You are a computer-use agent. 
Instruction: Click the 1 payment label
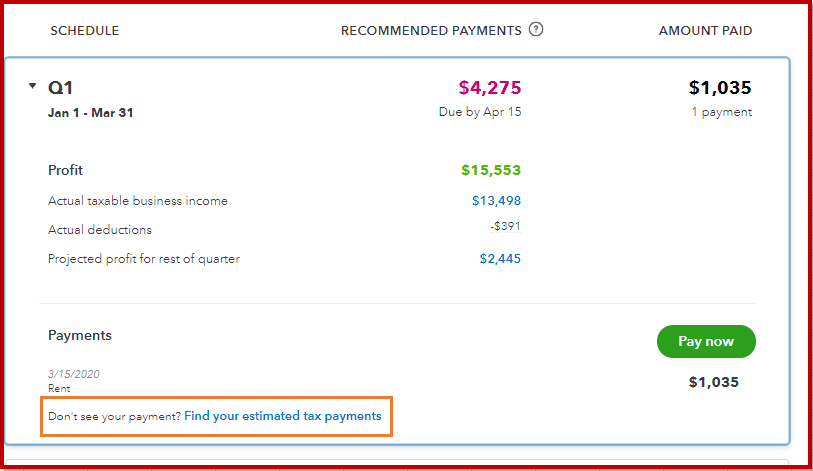click(x=721, y=112)
